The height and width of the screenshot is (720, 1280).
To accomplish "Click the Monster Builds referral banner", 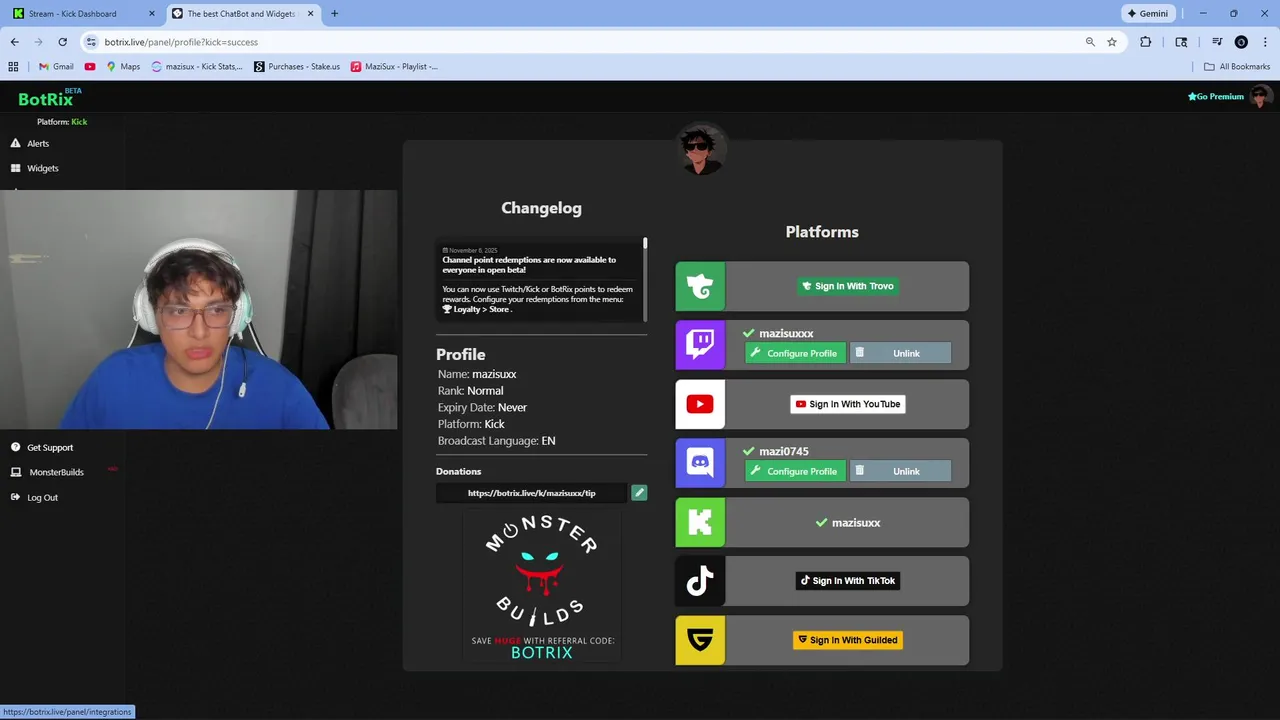I will tap(542, 587).
